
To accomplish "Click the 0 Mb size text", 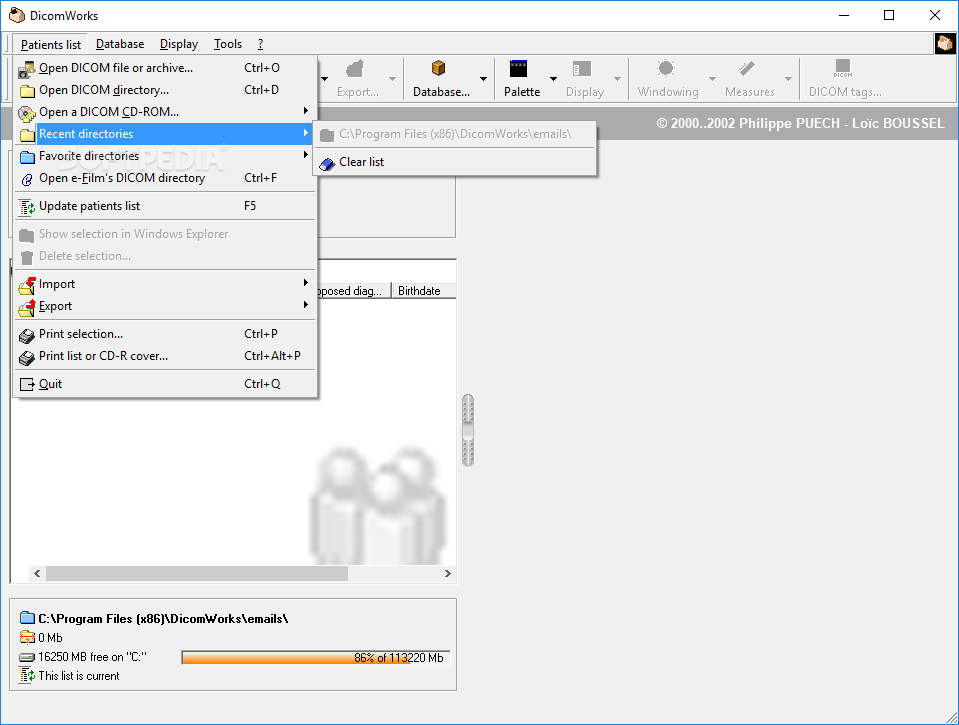I will pyautogui.click(x=50, y=638).
